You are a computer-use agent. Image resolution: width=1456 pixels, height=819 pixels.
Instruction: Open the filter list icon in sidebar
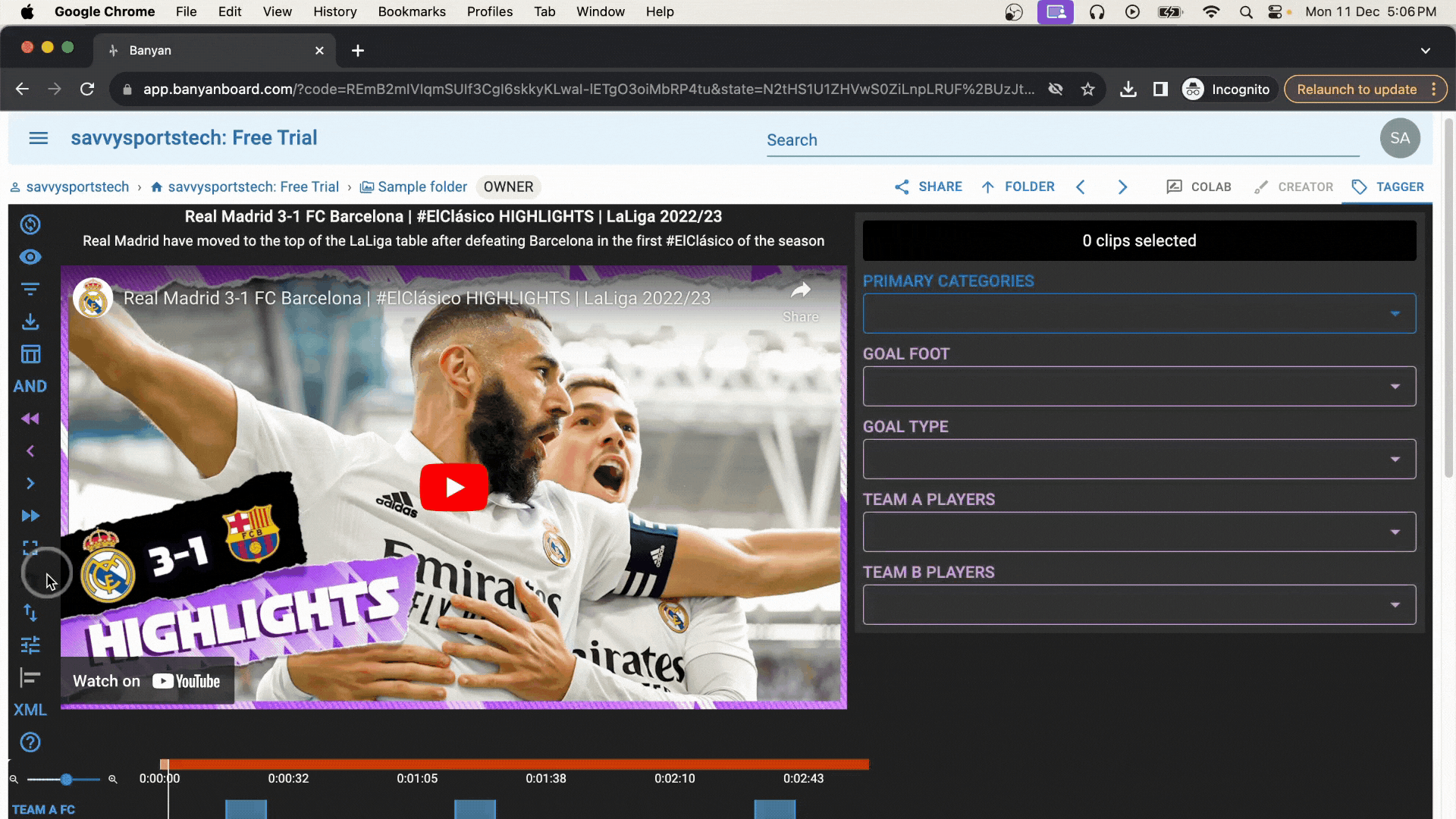coord(30,290)
